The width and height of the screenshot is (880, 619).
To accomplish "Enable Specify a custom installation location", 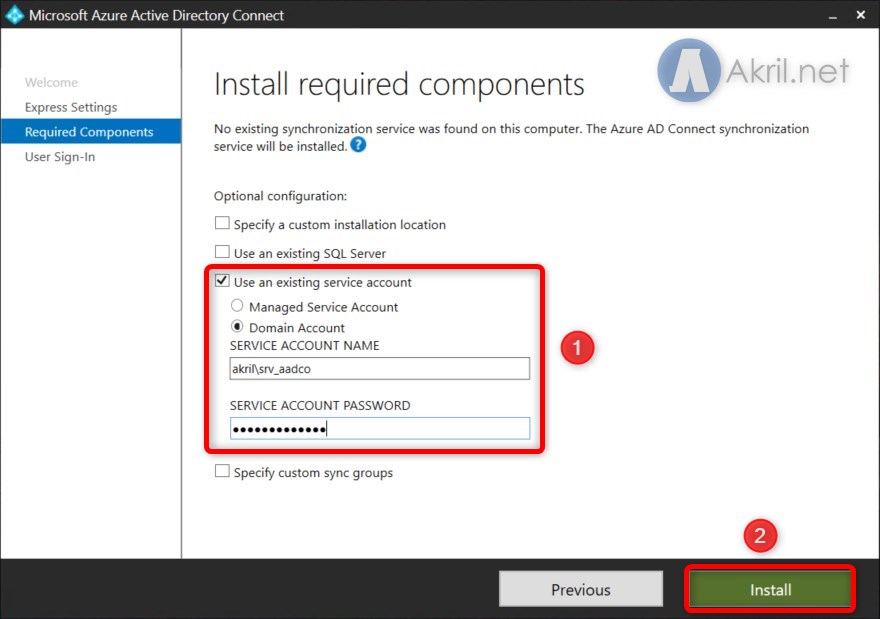I will click(x=222, y=223).
